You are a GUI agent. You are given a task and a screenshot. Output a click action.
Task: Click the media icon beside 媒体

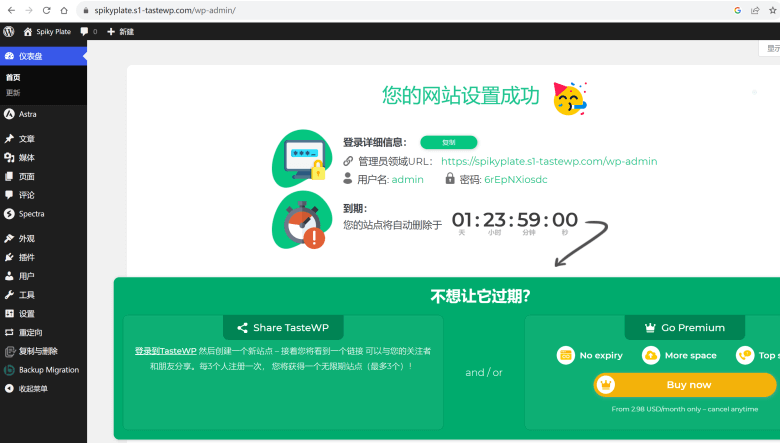(9, 158)
